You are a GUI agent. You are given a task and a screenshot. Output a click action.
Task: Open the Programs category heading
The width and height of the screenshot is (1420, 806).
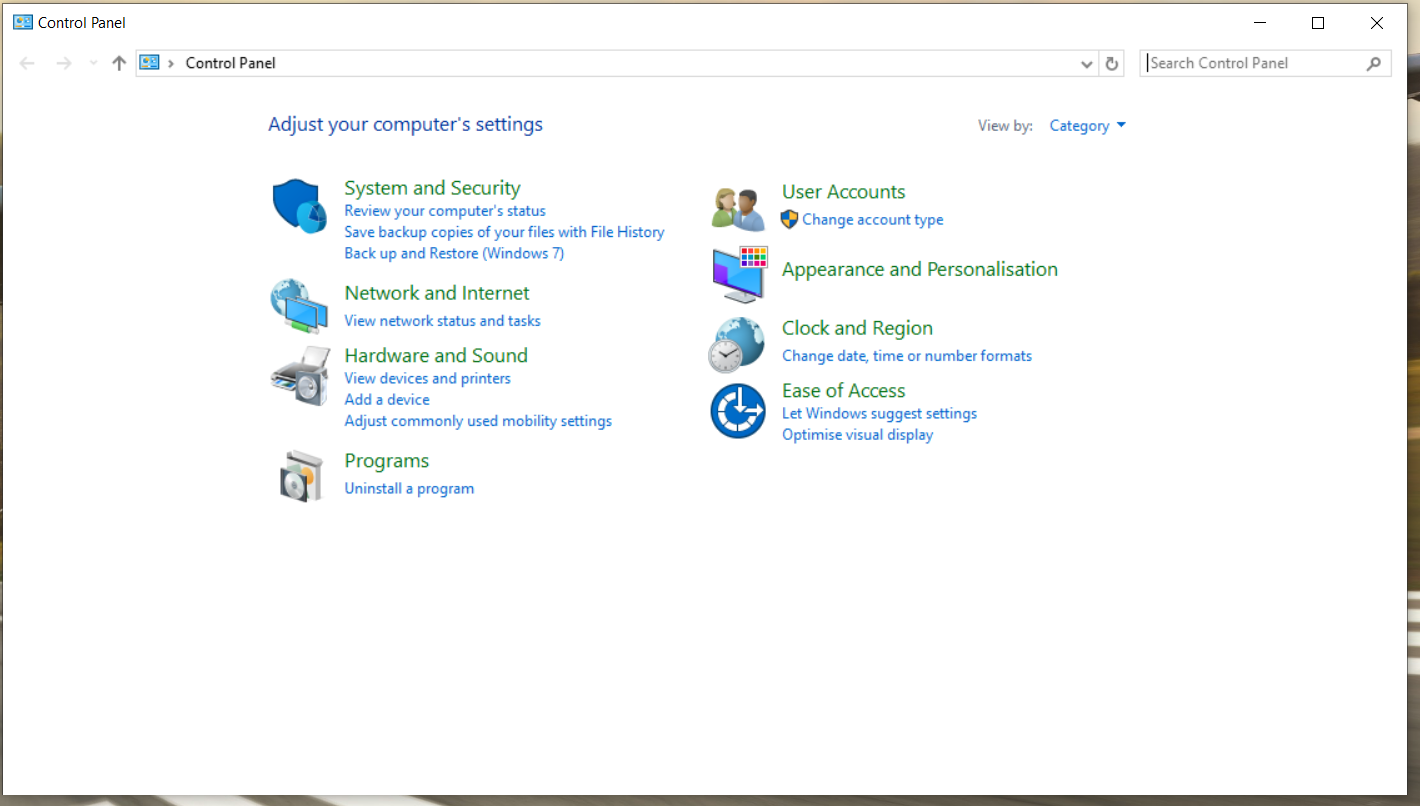tap(387, 461)
